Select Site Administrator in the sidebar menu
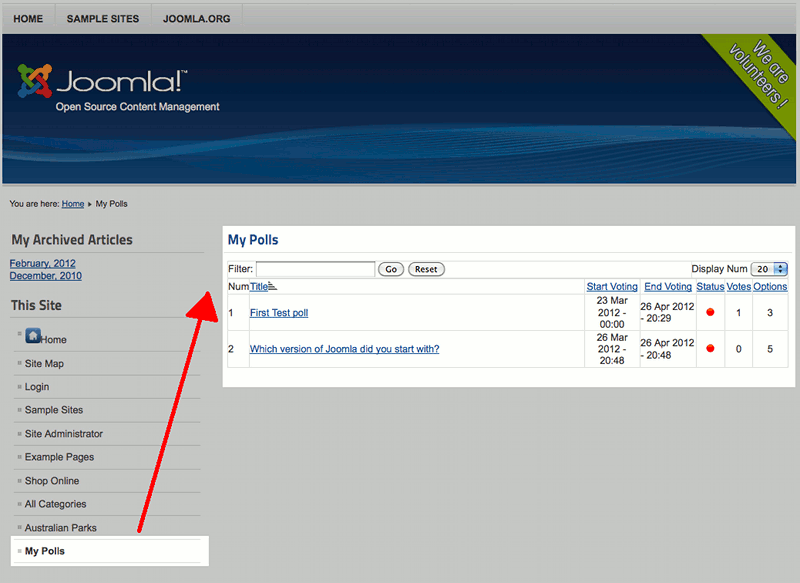Screen dimensions: 800x583 coord(64,434)
